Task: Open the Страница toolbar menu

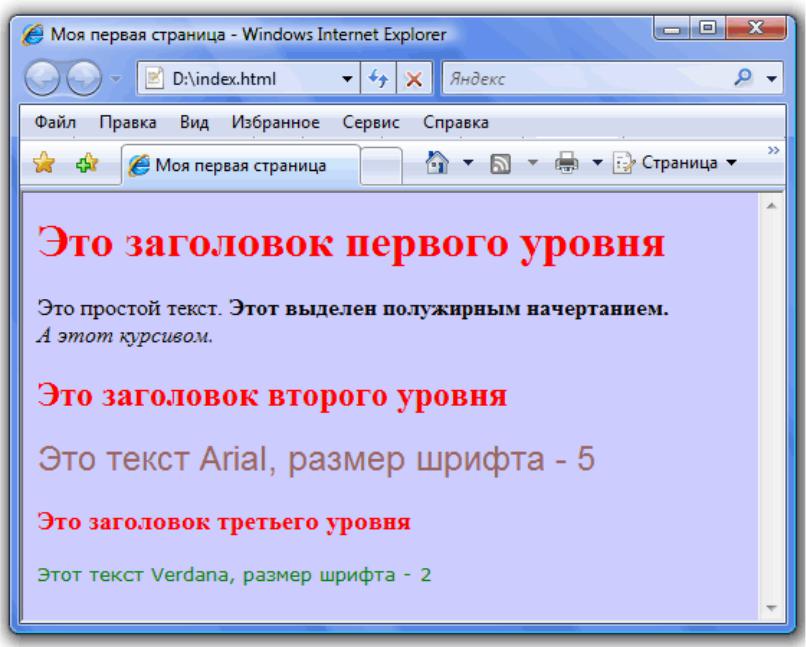Action: coord(674,163)
